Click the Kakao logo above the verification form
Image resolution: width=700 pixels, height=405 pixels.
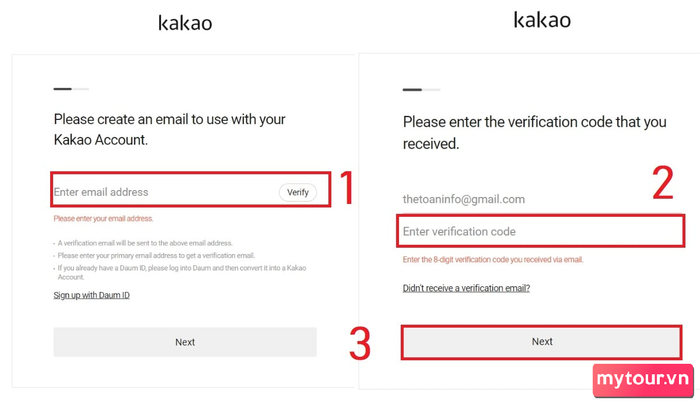(x=541, y=20)
